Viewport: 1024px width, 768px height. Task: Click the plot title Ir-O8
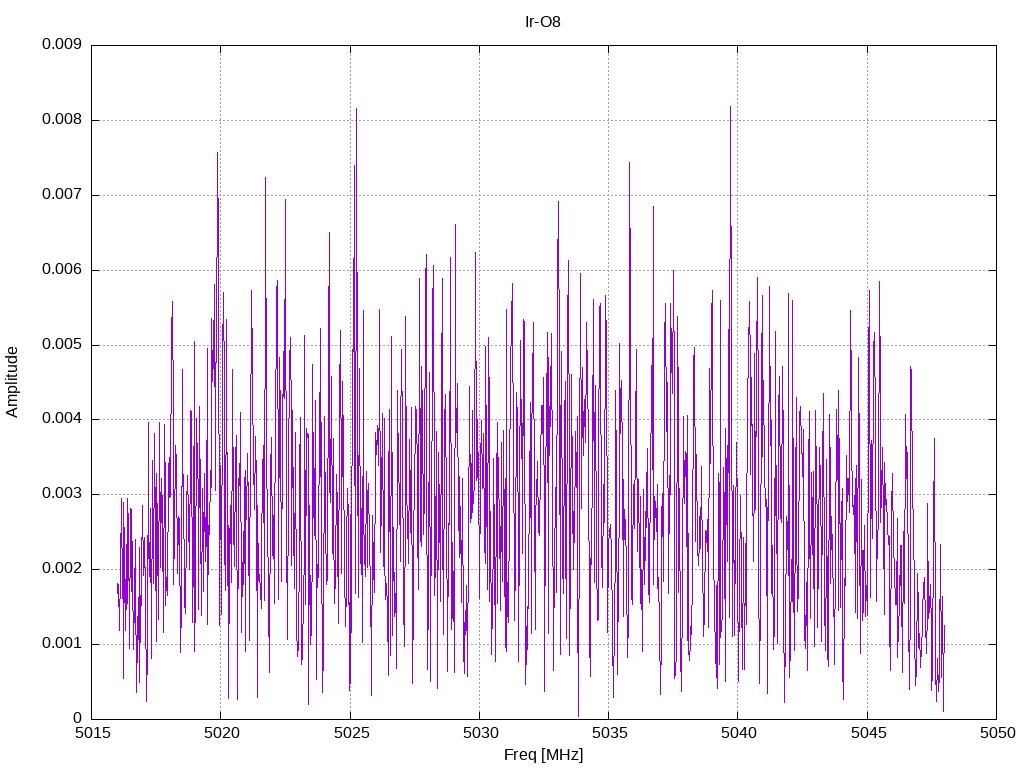[x=543, y=22]
